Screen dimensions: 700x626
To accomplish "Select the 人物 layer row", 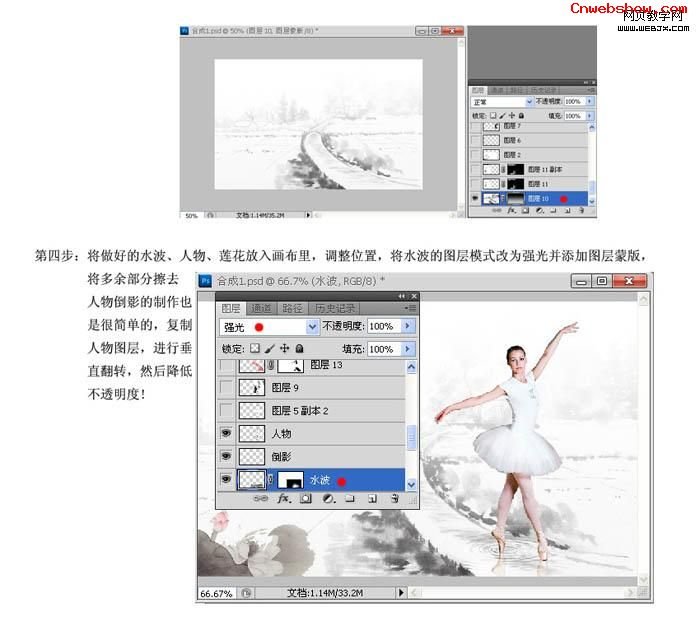I will tap(312, 434).
